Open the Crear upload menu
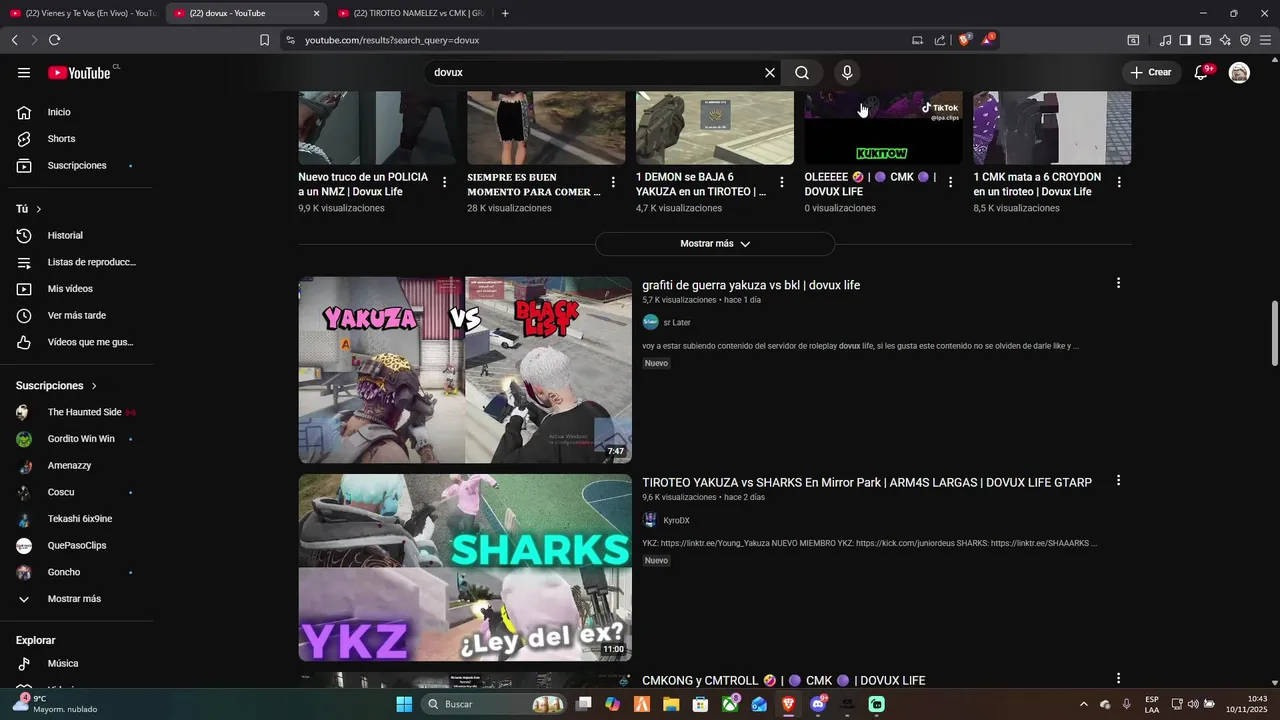 [1151, 73]
